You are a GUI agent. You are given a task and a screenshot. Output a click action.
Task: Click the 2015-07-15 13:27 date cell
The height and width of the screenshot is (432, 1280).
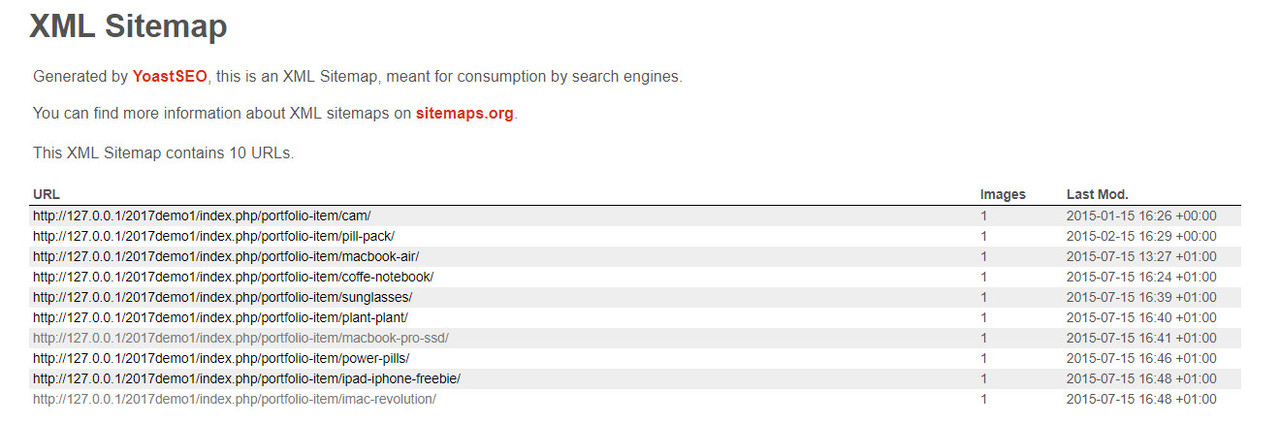(x=1142, y=256)
